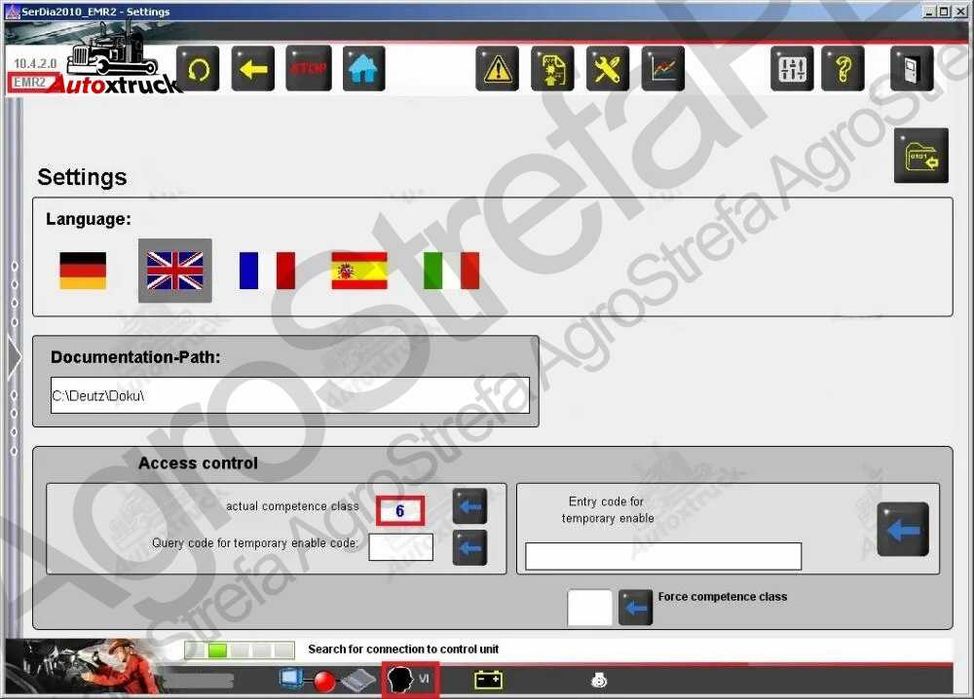
Task: Click the computer connection status icon
Action: click(291, 679)
